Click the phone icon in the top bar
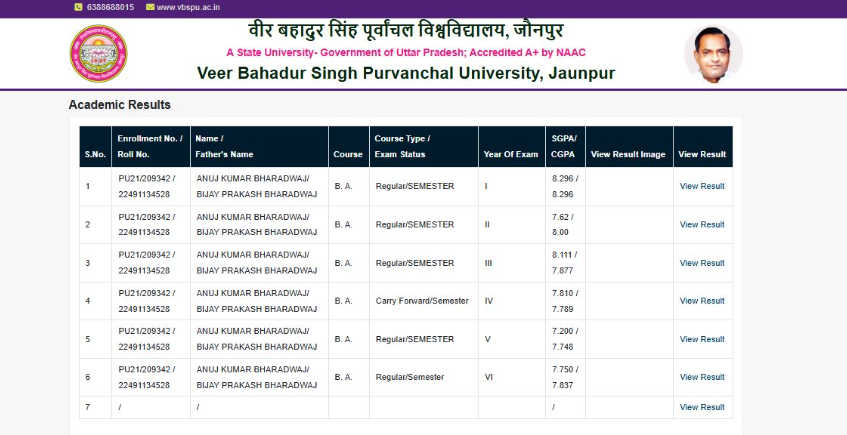 pos(78,6)
